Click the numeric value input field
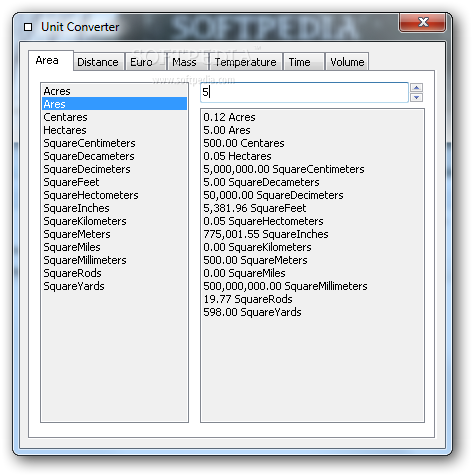Viewport: 473px width, 476px height. point(304,92)
